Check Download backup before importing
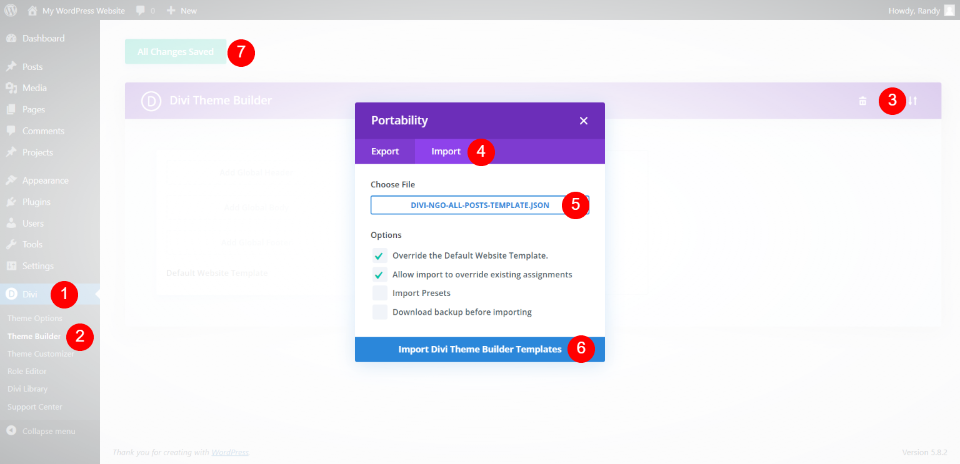Viewport: 960px width, 464px height. (380, 312)
